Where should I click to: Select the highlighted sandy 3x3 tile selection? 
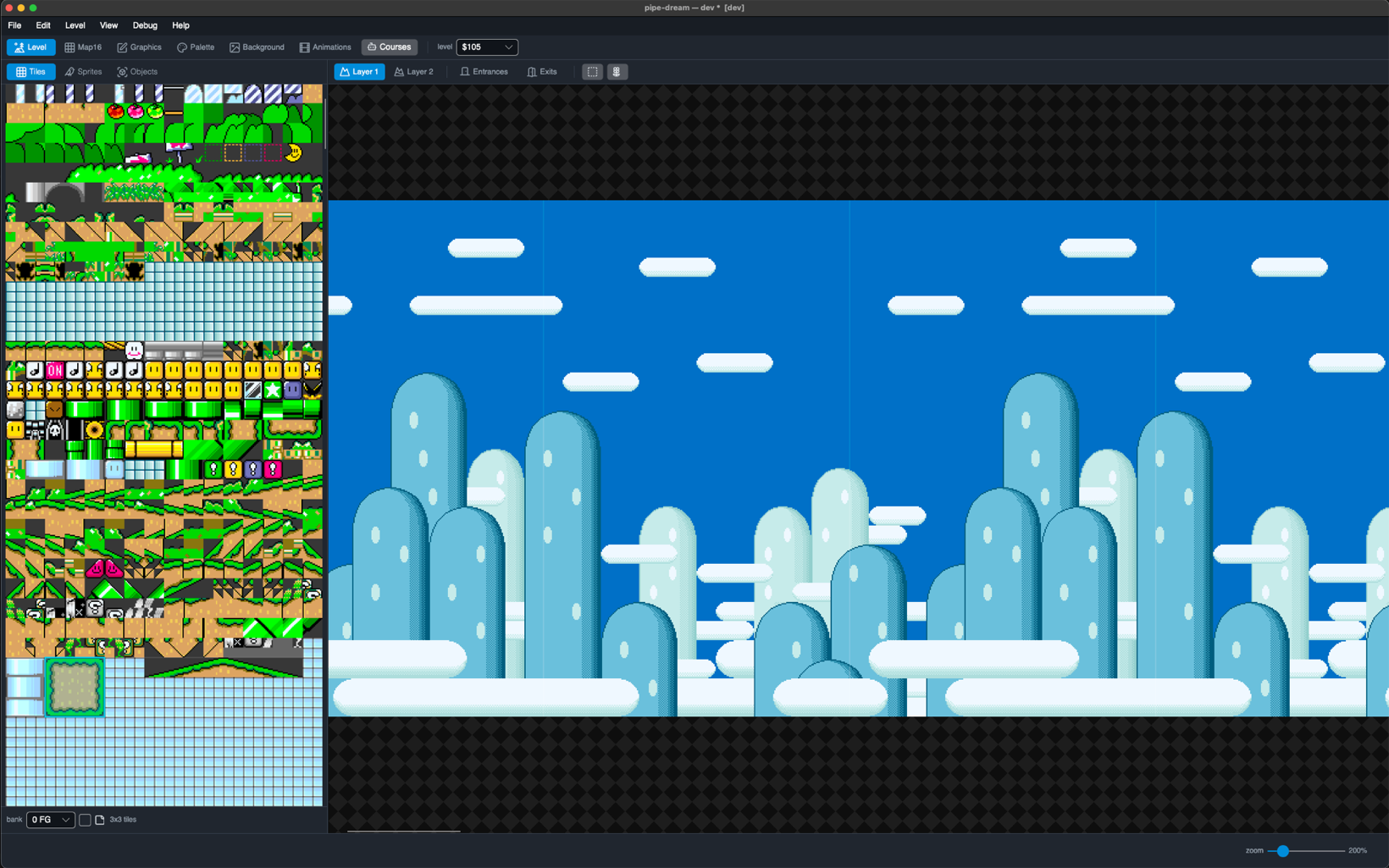(x=75, y=688)
